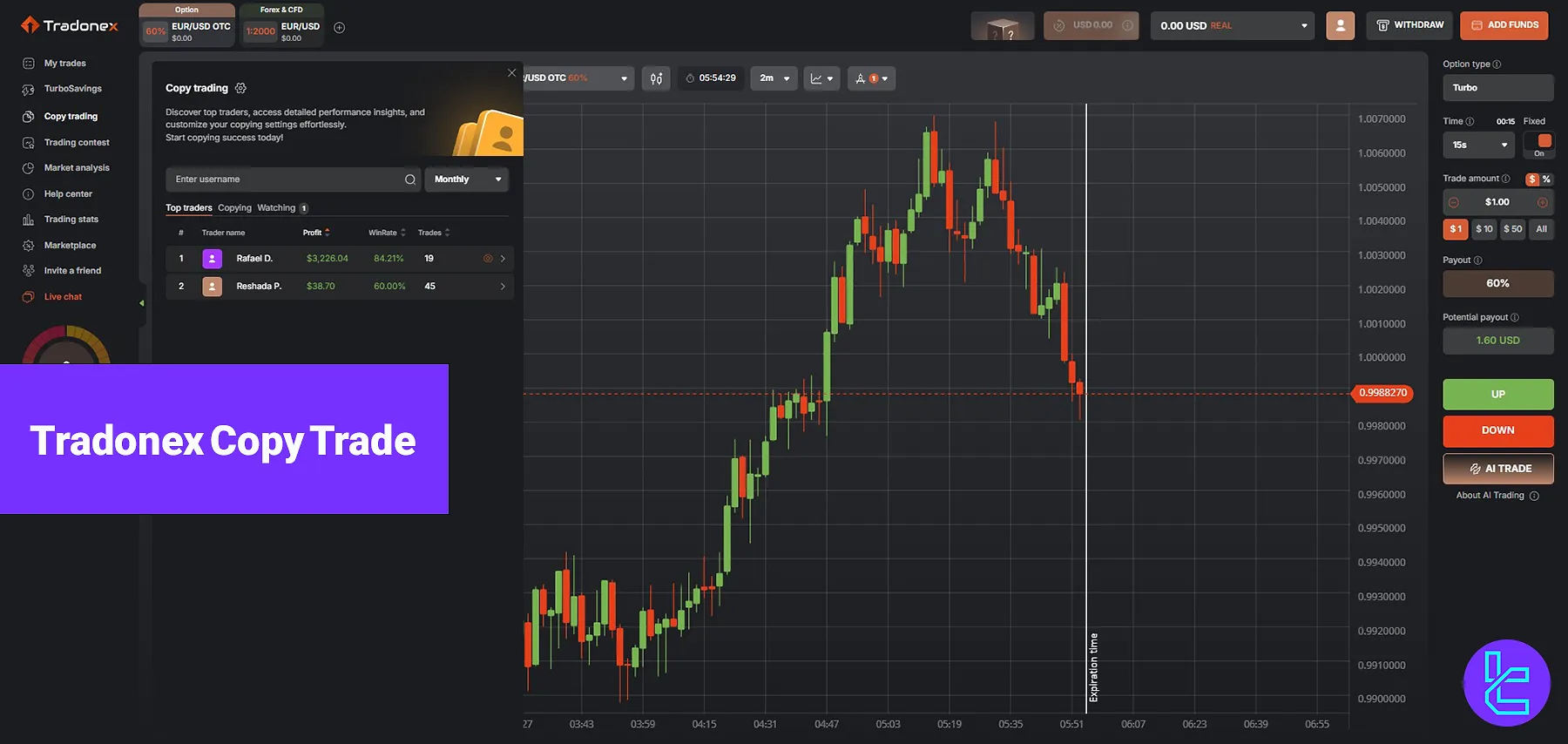The height and width of the screenshot is (744, 1568).
Task: Click the Invite a friend icon
Action: point(29,271)
